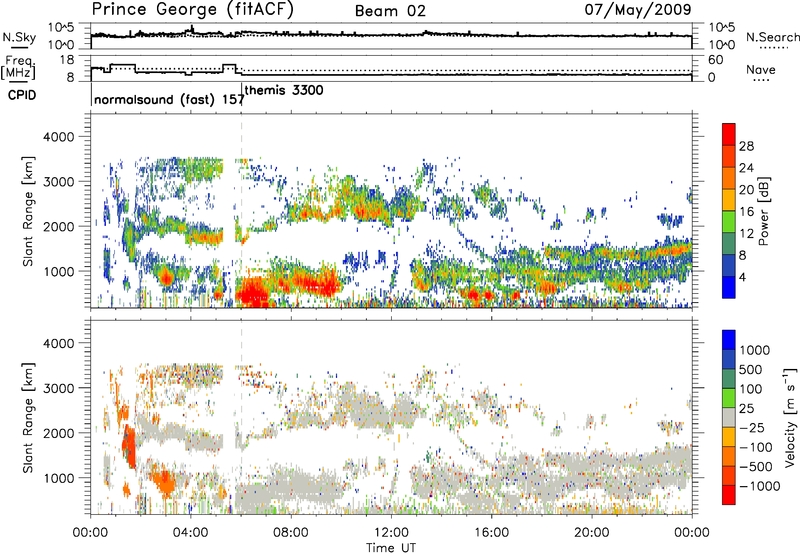This screenshot has height=554, width=800.
Task: Click the orange -100 to -500 velocity colorbar segment
Action: coord(729,456)
